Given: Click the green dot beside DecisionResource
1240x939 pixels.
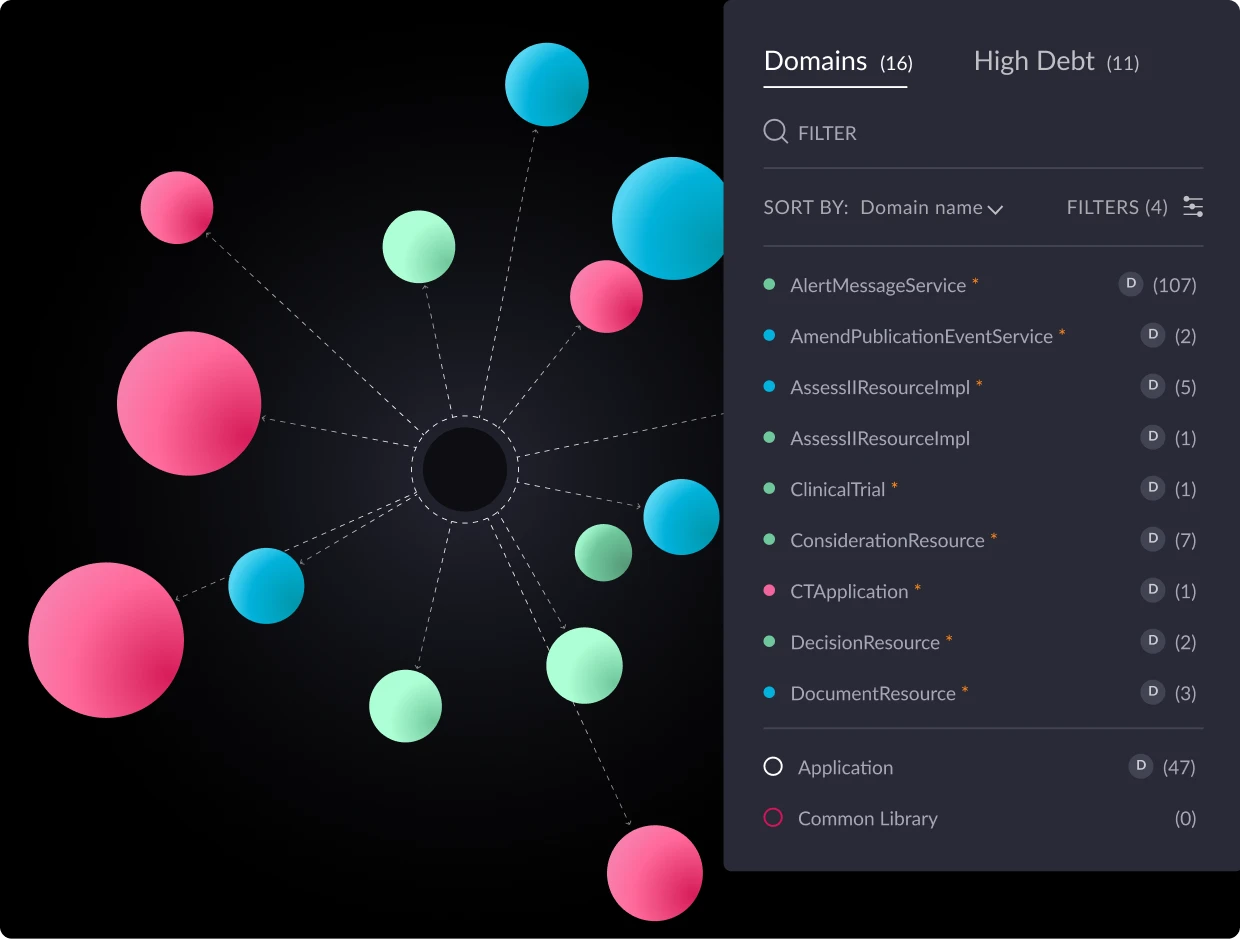Looking at the screenshot, I should tap(769, 642).
